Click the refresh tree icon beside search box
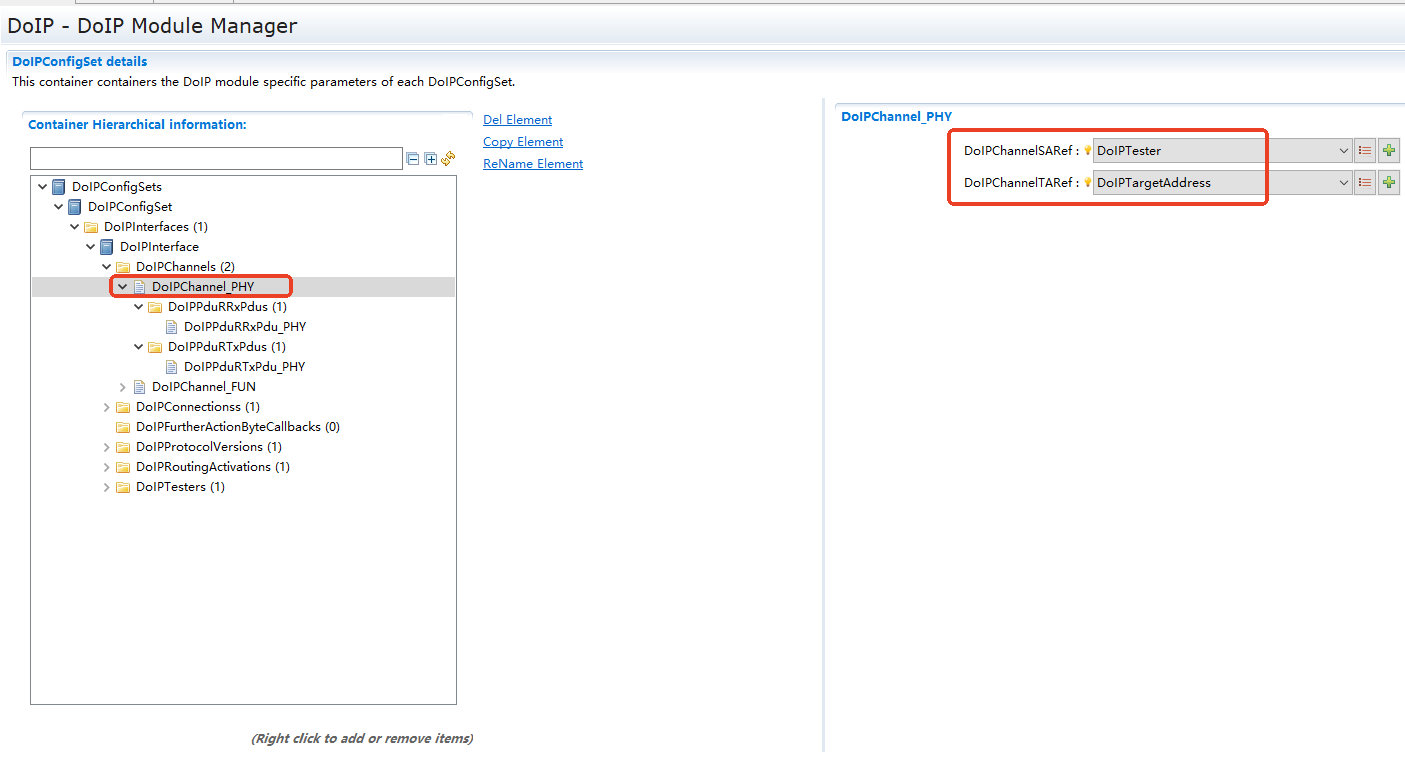 point(448,158)
